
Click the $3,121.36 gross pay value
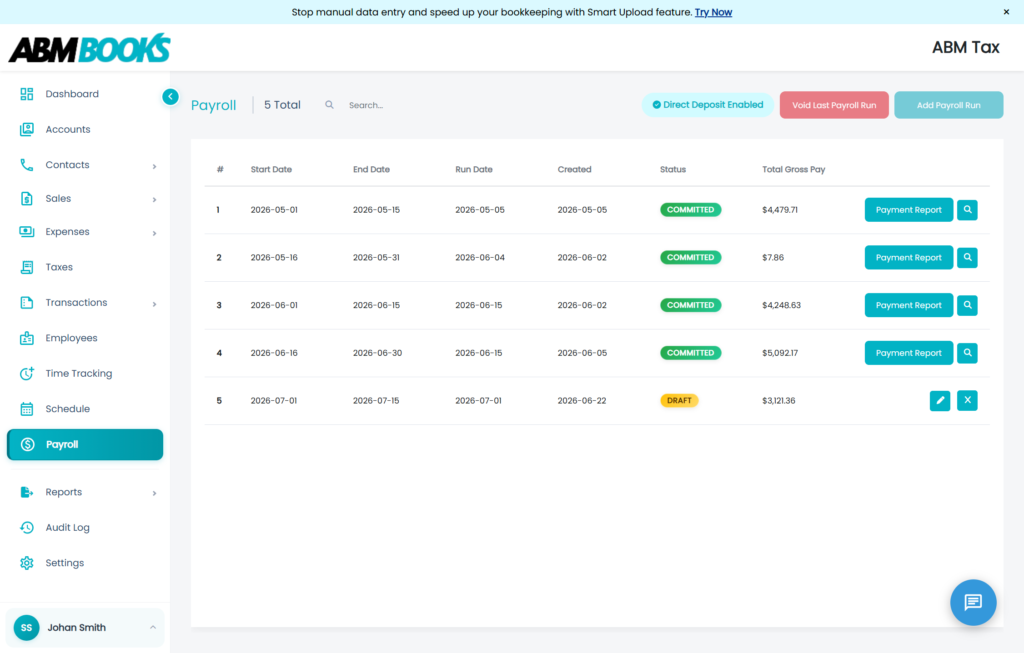pyautogui.click(x=778, y=400)
